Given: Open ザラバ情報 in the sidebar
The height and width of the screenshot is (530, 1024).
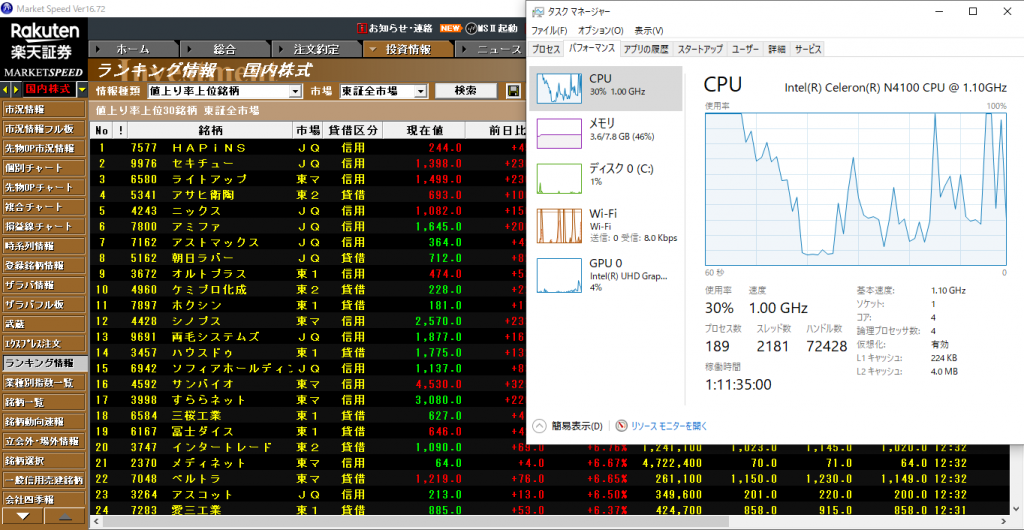Looking at the screenshot, I should (x=44, y=285).
